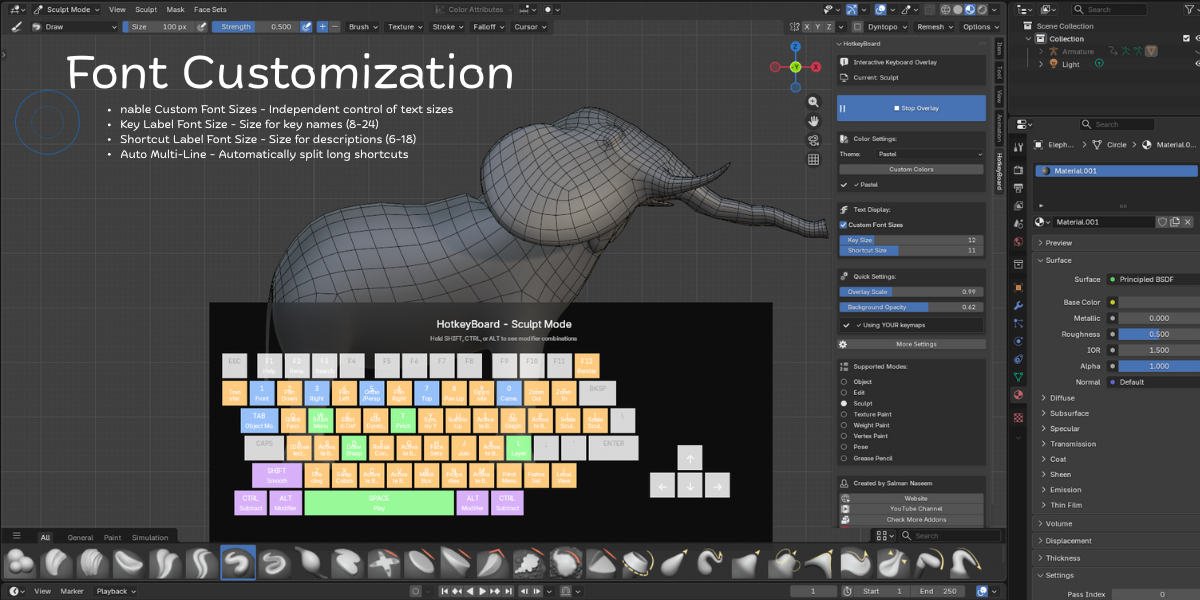Toggle Custom Font Sizes checkbox
The width and height of the screenshot is (1200, 600).
coord(843,225)
